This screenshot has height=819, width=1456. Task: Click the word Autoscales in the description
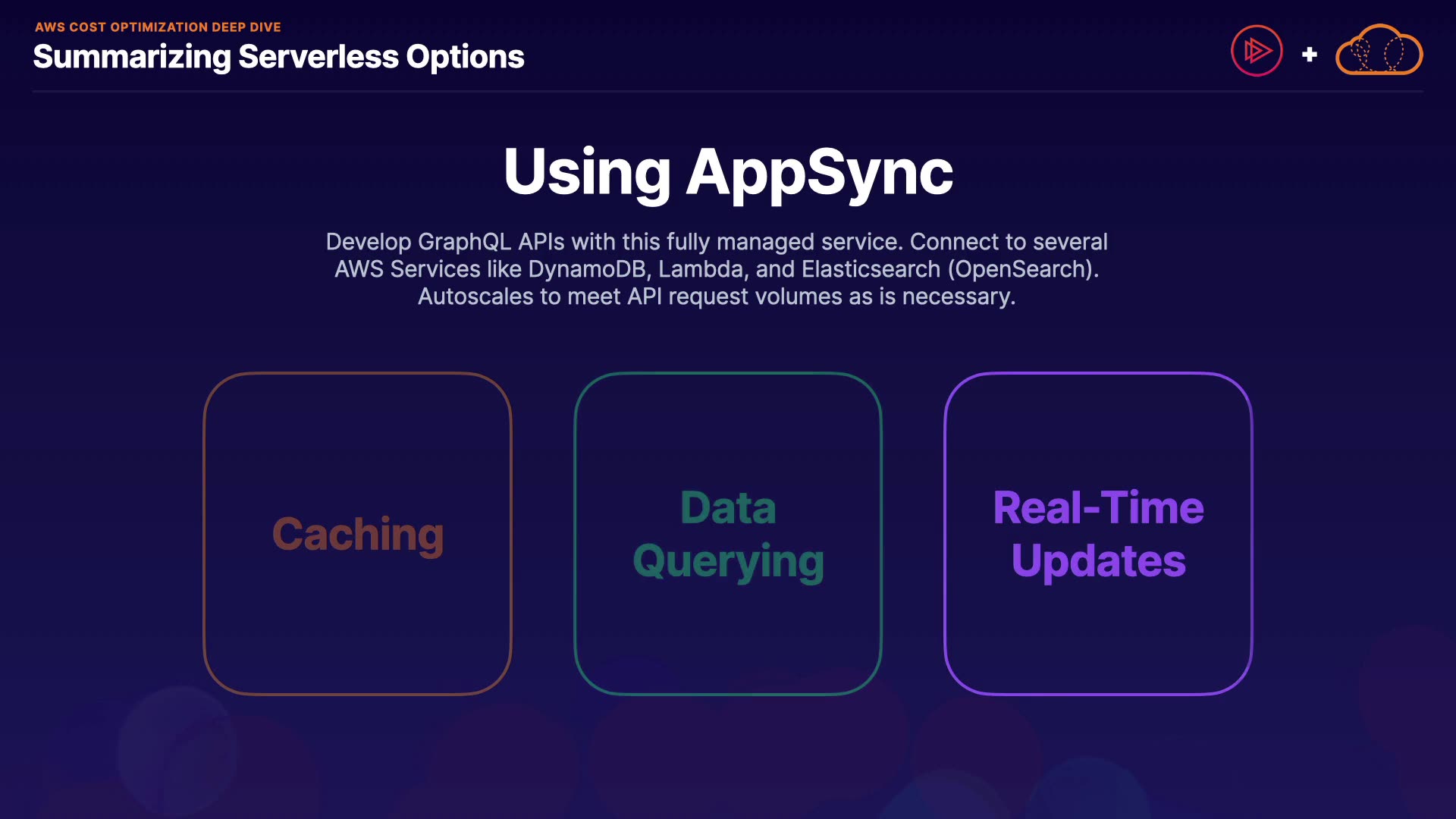tap(475, 297)
